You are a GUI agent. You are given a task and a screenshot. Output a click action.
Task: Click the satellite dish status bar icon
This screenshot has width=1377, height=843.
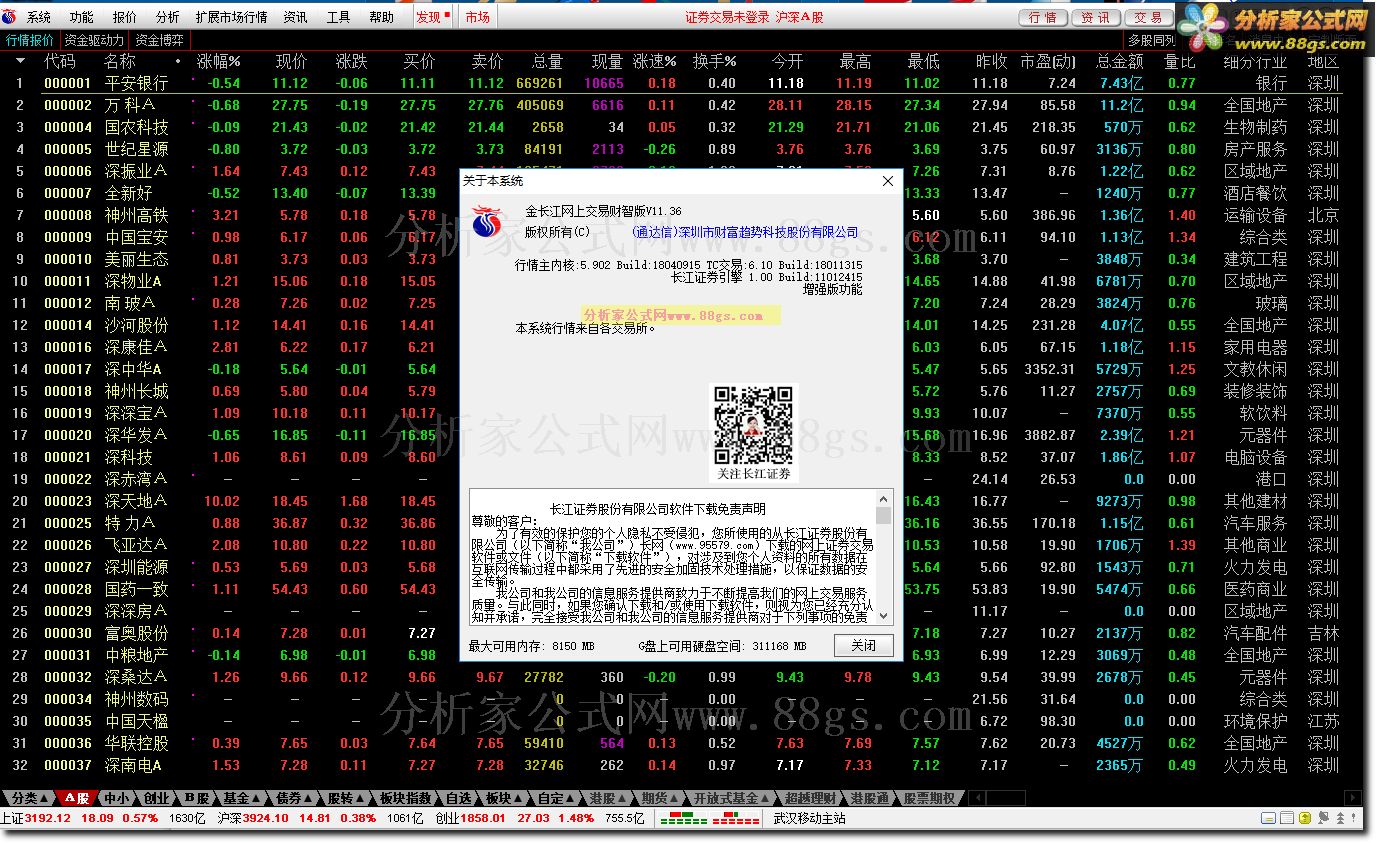[1323, 818]
